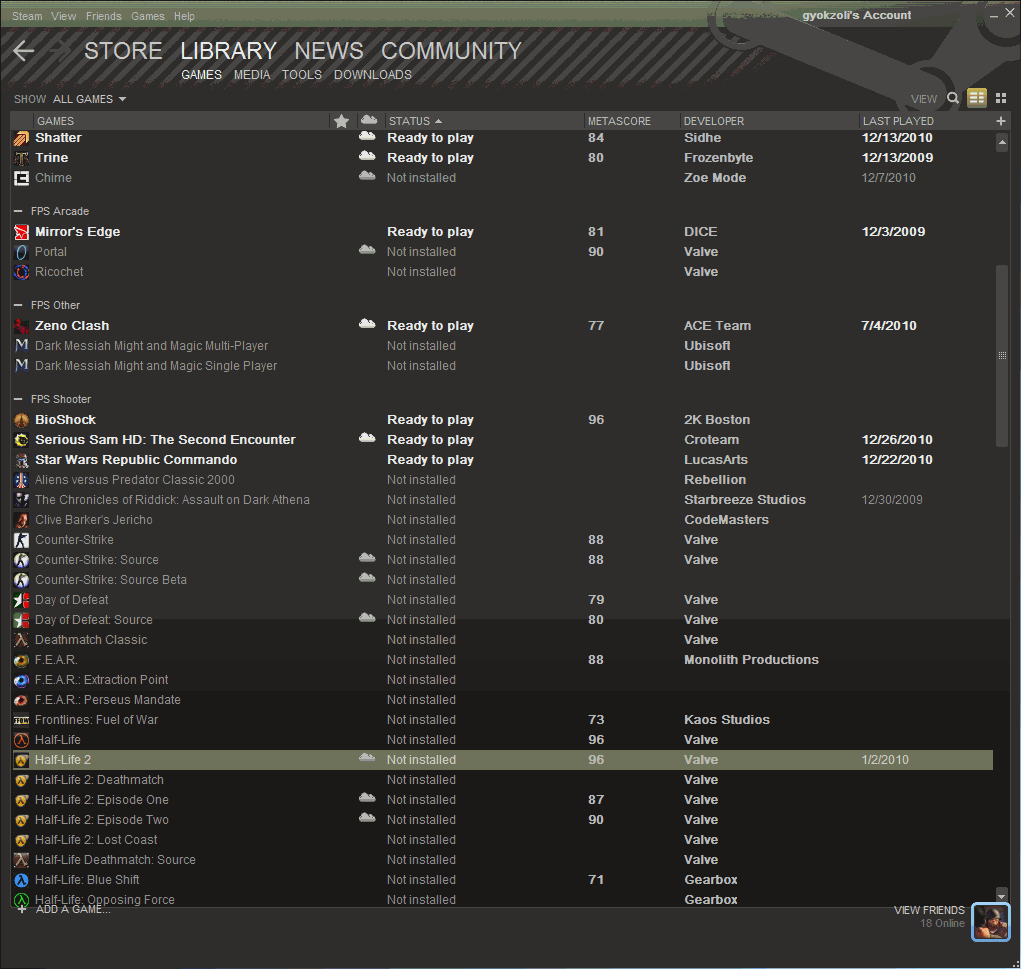Sort by favorites star column
This screenshot has height=969, width=1021.
(x=341, y=121)
